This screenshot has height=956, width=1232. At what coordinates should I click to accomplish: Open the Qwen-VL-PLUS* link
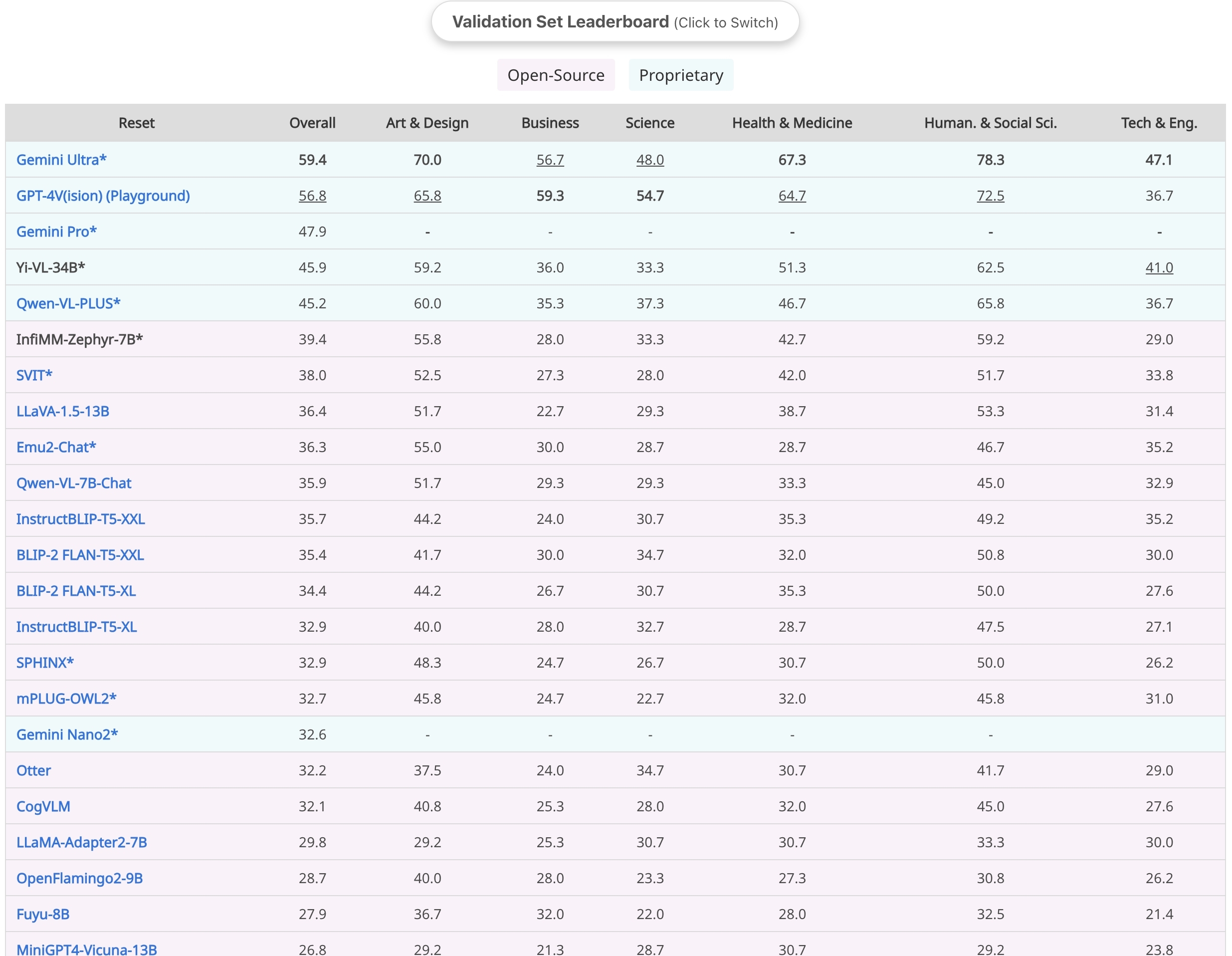(68, 304)
